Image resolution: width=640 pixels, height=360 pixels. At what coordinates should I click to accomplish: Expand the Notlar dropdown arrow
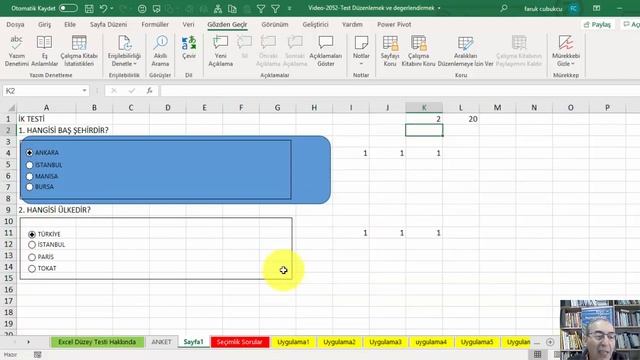[361, 64]
